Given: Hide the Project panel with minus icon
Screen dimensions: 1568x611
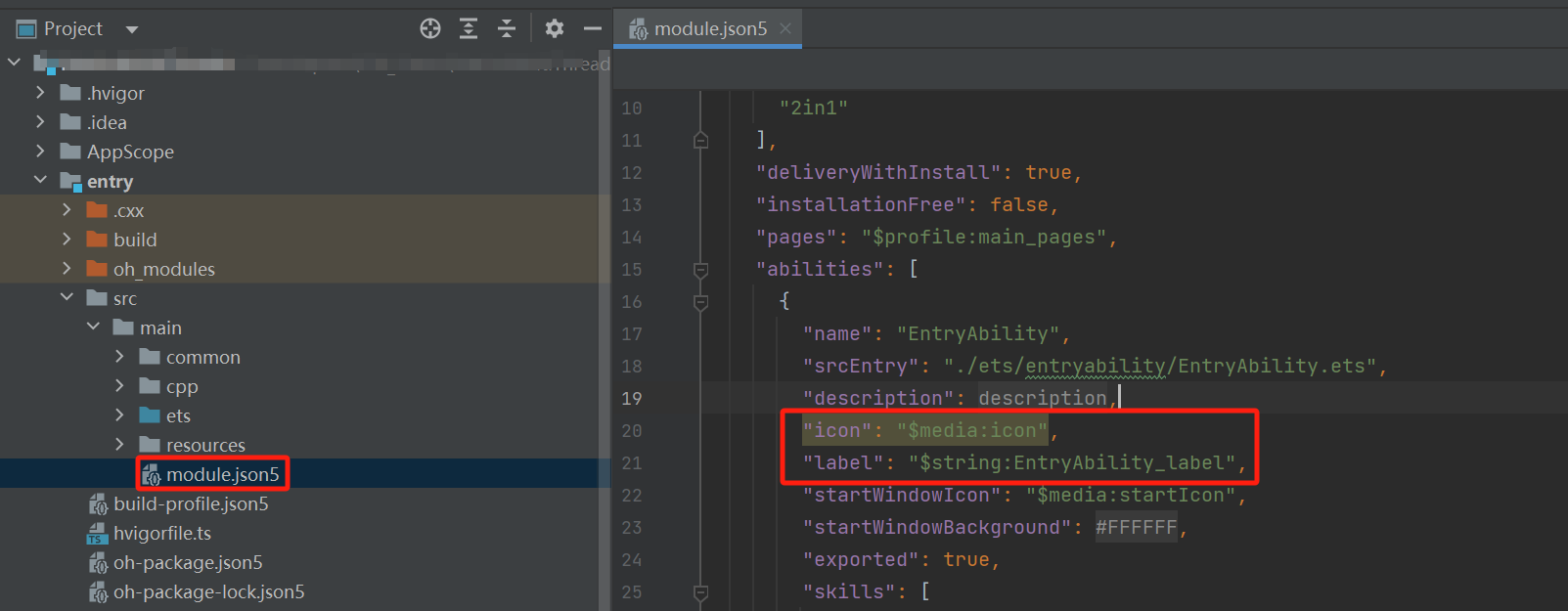Looking at the screenshot, I should coord(592,28).
